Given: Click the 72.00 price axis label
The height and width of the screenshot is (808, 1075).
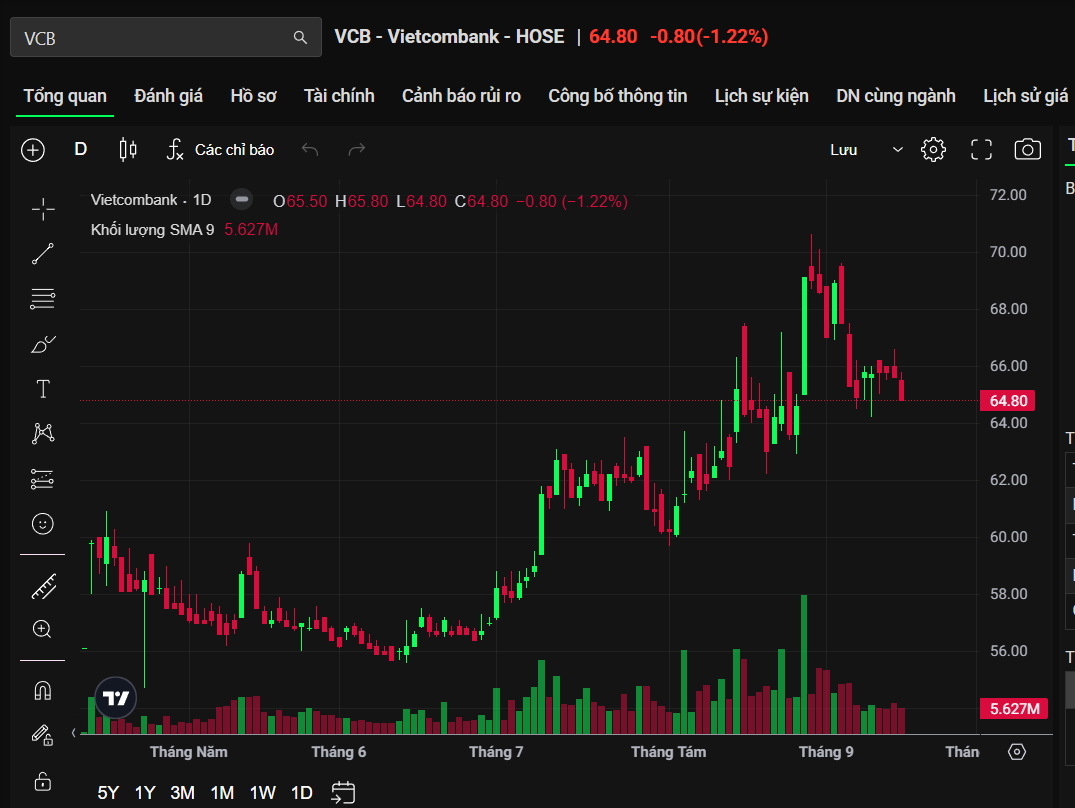Looking at the screenshot, I should (1008, 195).
